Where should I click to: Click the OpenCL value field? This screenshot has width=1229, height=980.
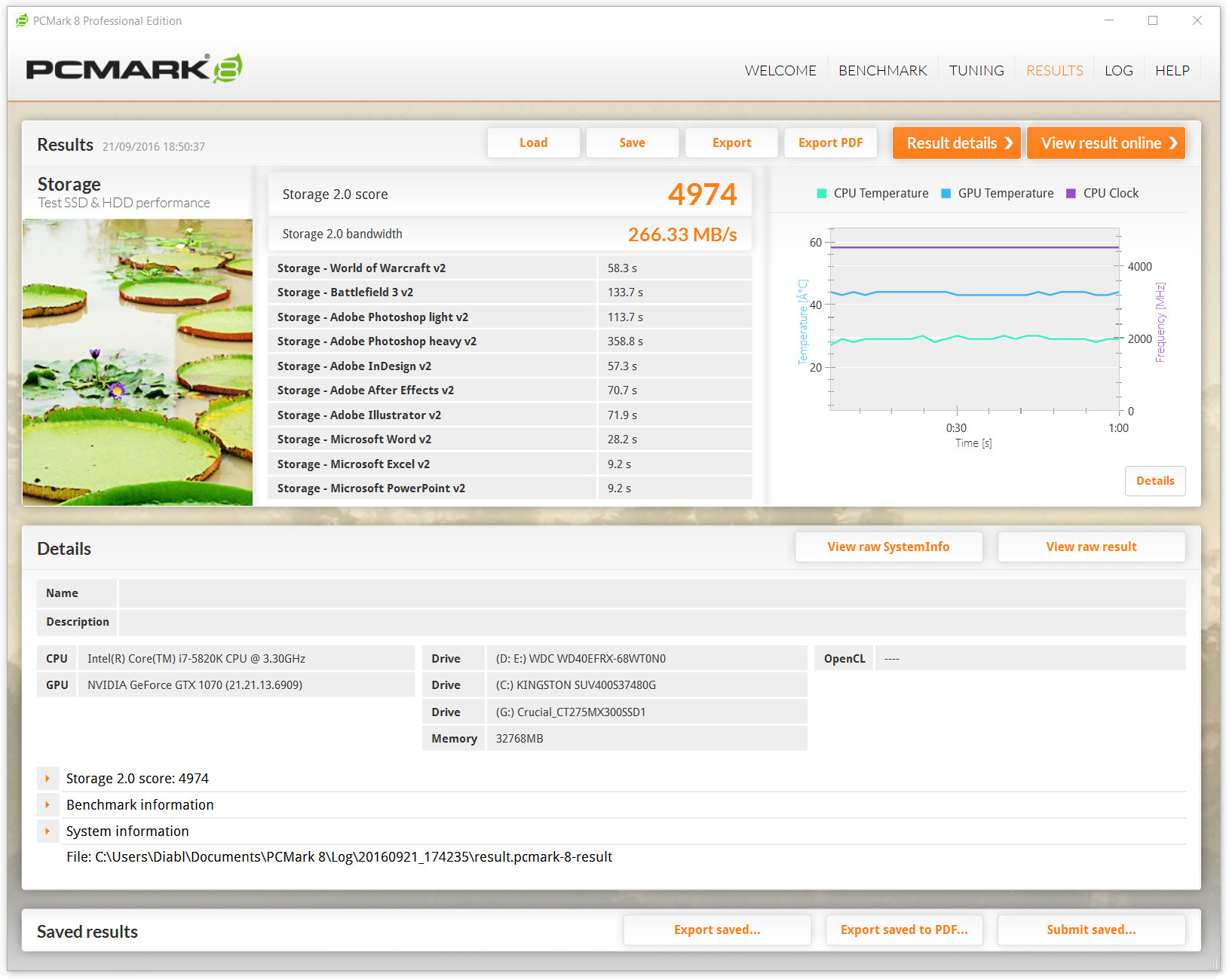click(x=1030, y=659)
